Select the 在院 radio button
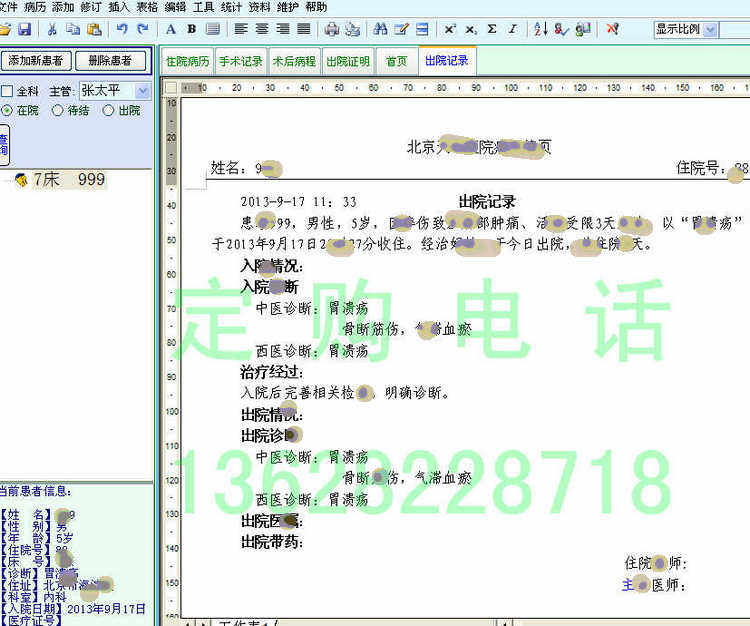Image resolution: width=750 pixels, height=626 pixels. pyautogui.click(x=7, y=110)
